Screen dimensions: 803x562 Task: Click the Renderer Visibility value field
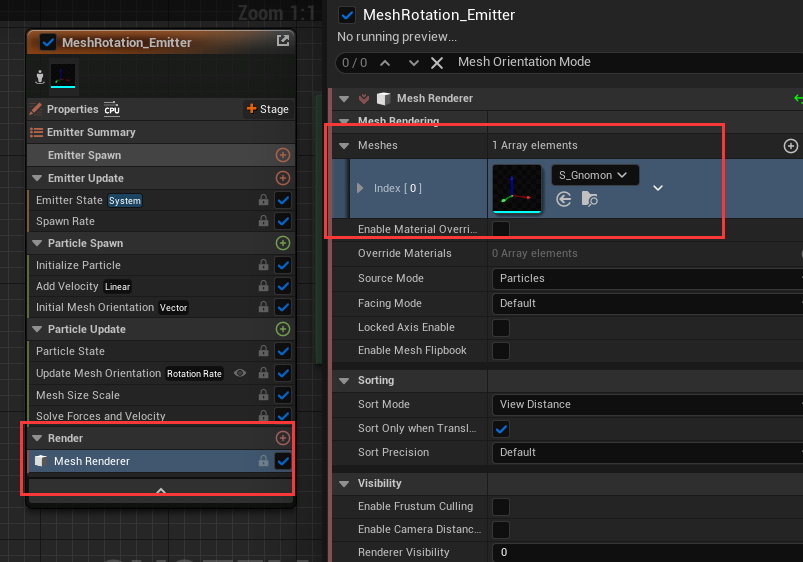point(646,552)
